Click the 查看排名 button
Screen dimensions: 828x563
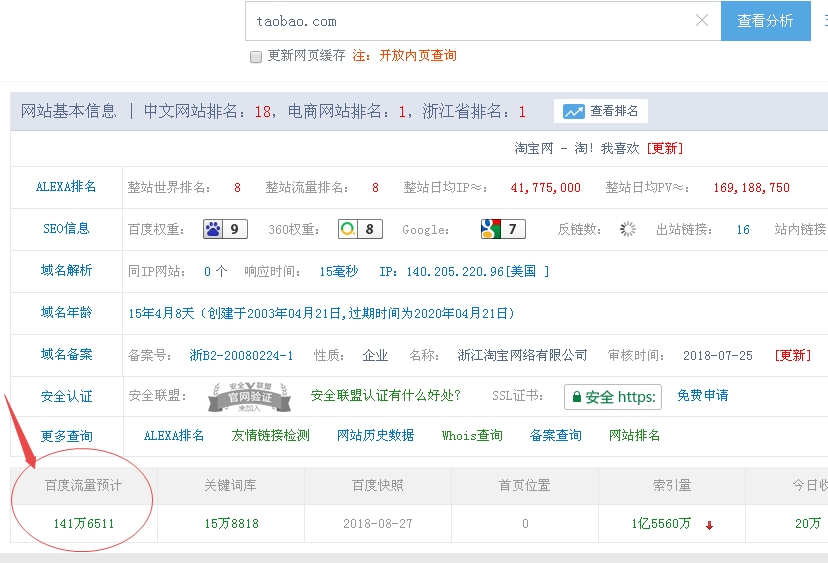coord(600,111)
